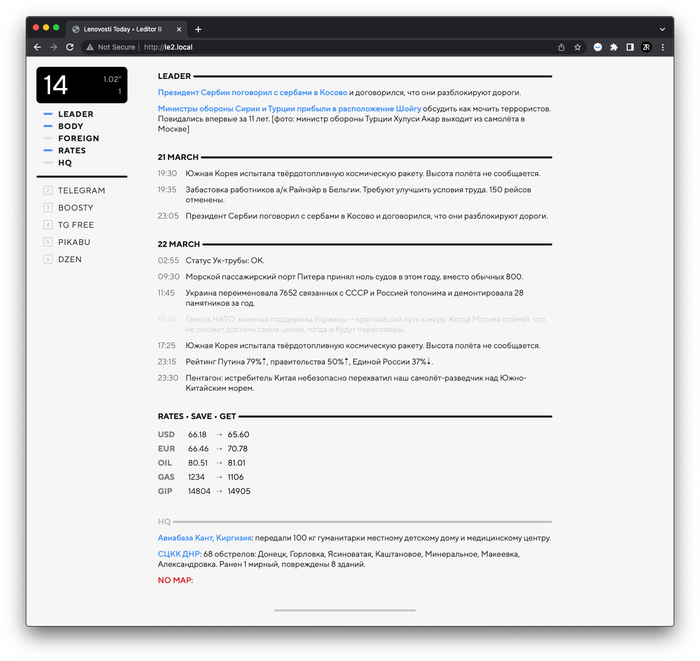Open the Chrome three-dot menu
Viewport: 700px width, 661px height.
tap(662, 47)
